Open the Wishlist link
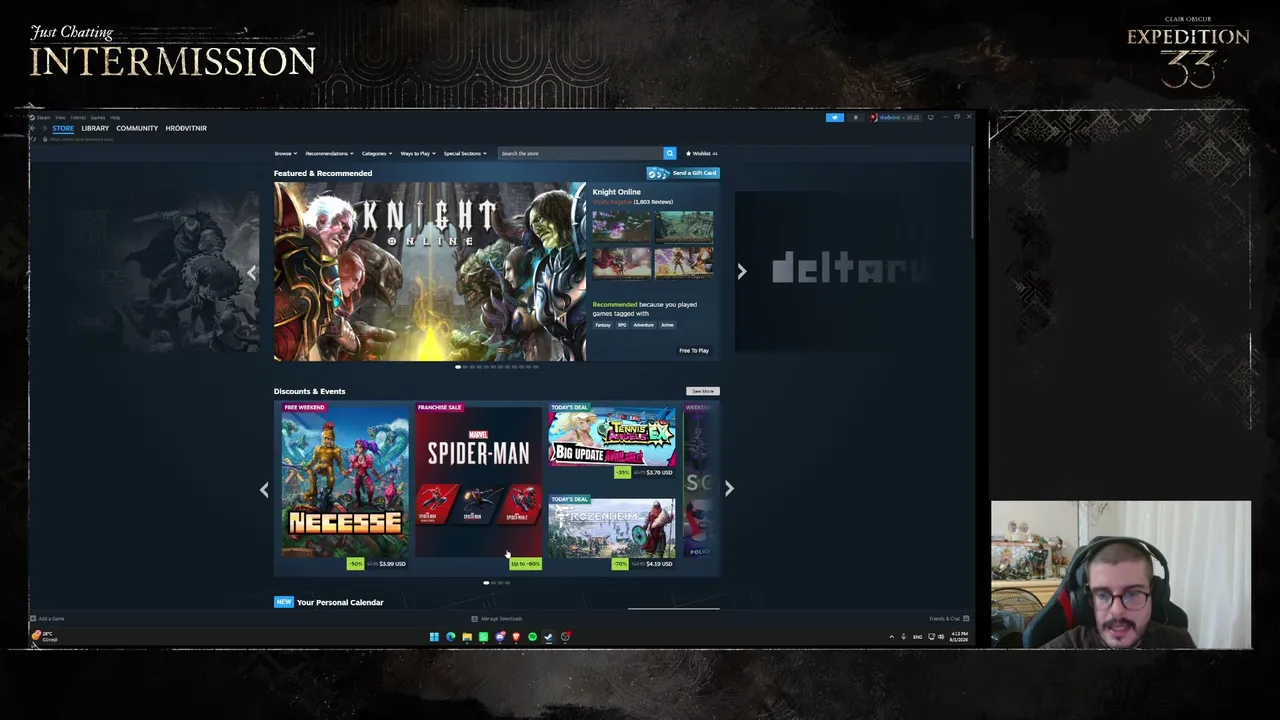The image size is (1280, 720). 702,153
